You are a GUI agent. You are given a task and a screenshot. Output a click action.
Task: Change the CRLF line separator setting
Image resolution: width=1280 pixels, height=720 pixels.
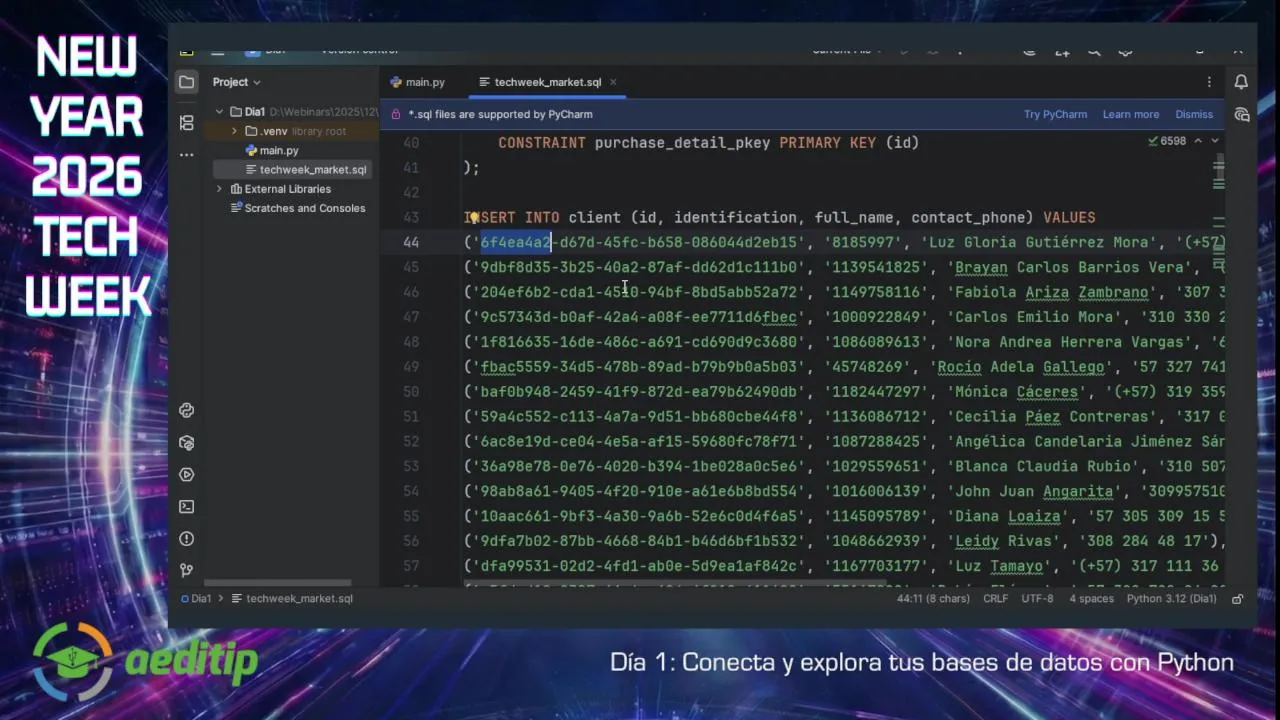coord(995,599)
